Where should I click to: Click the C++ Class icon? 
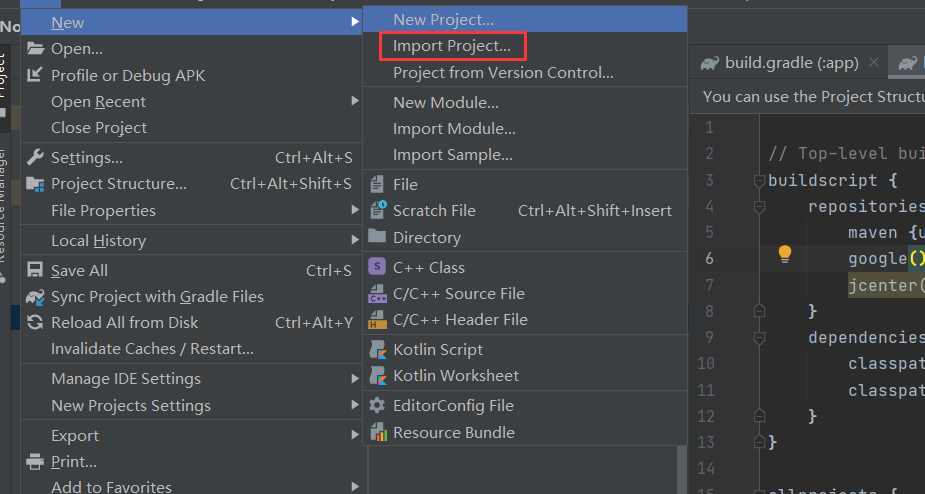tap(377, 267)
